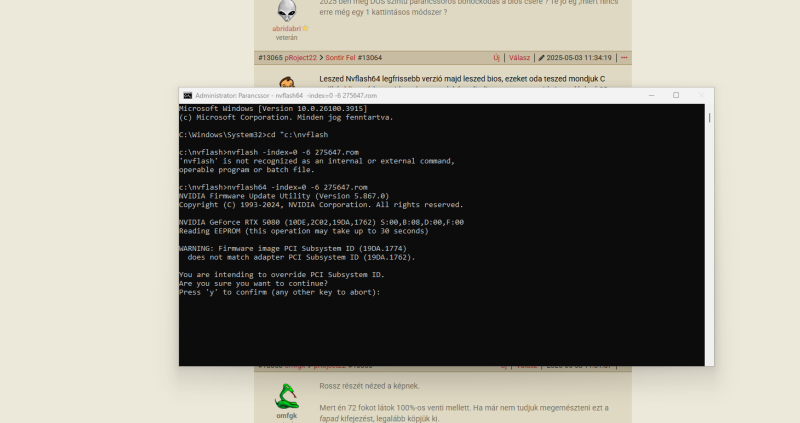The image size is (800, 423).
Task: Open abridabri's user profile link
Action: click(x=286, y=29)
